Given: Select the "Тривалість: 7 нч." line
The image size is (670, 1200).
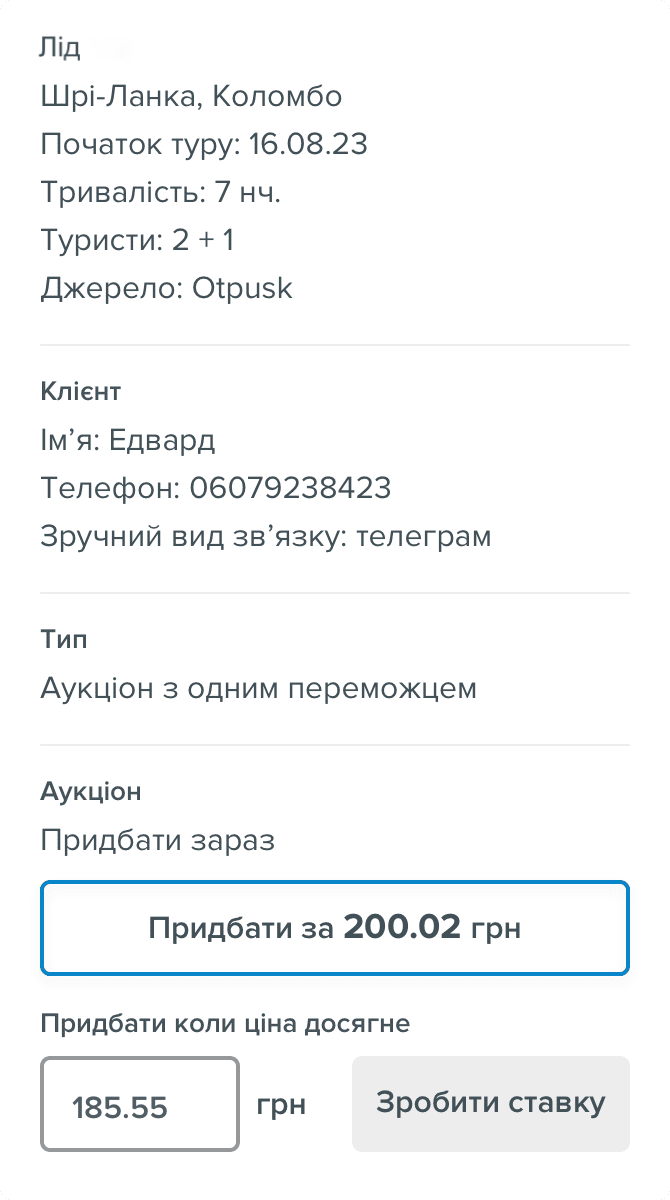Looking at the screenshot, I should [160, 192].
